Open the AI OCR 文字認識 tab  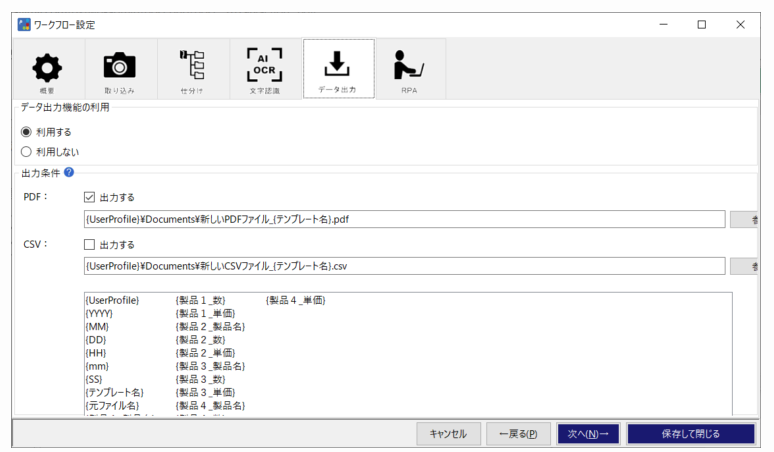pos(265,69)
